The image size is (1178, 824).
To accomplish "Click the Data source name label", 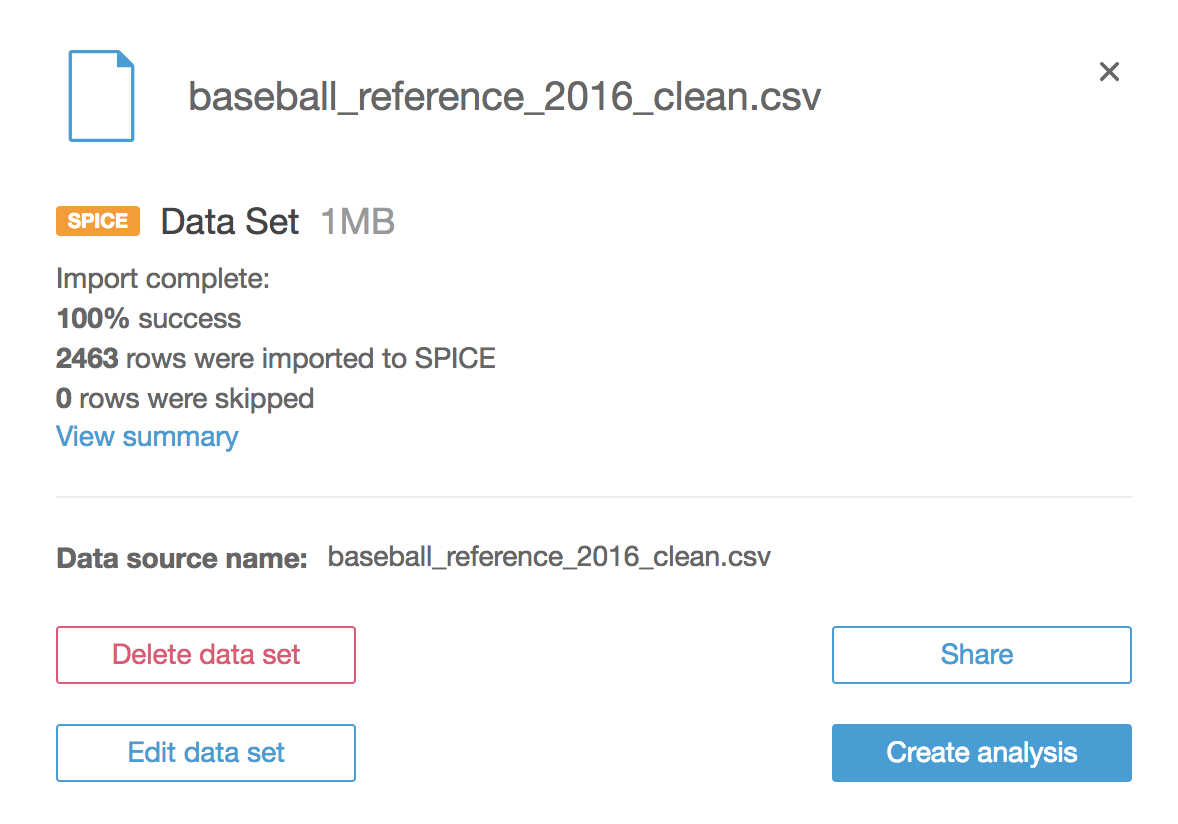I will [x=181, y=558].
